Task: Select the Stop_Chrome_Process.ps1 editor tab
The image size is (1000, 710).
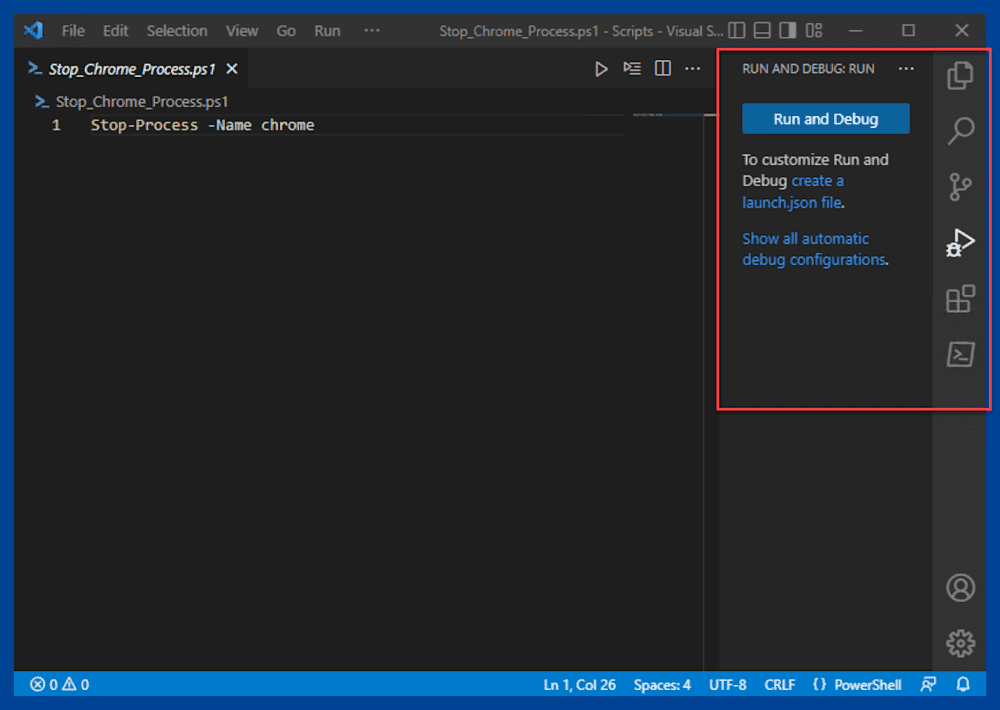Action: point(132,69)
